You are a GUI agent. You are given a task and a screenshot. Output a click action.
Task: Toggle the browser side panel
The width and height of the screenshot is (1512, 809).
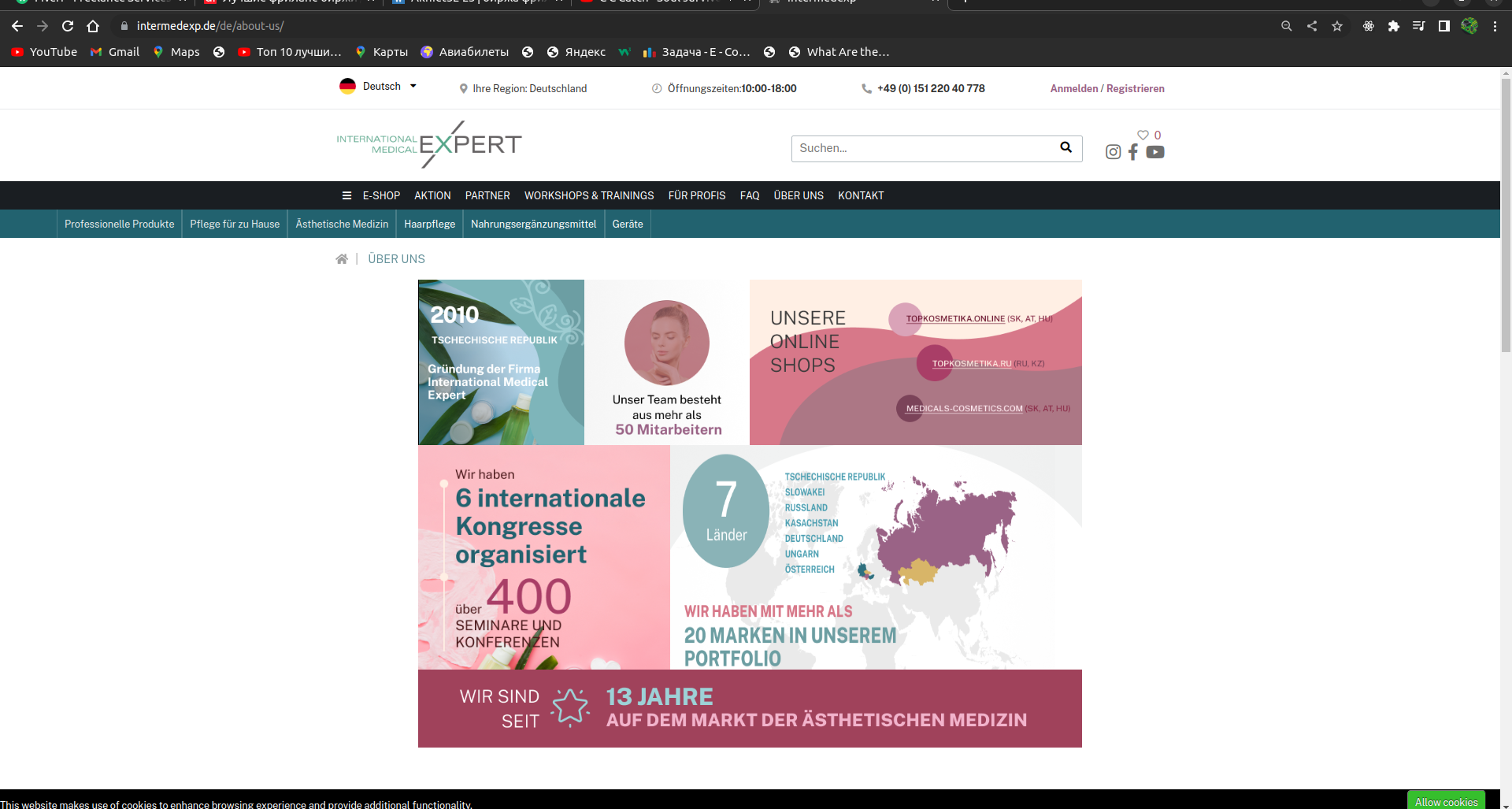1443,26
